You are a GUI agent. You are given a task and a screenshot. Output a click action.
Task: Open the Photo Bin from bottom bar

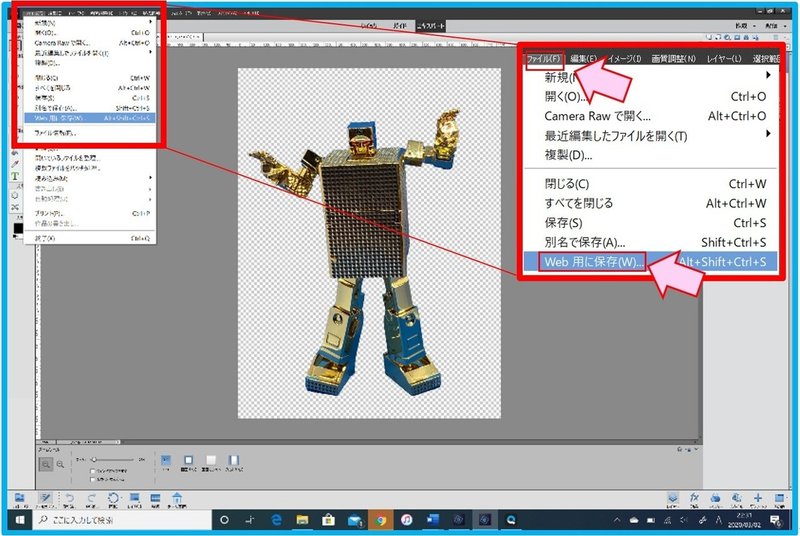point(20,500)
